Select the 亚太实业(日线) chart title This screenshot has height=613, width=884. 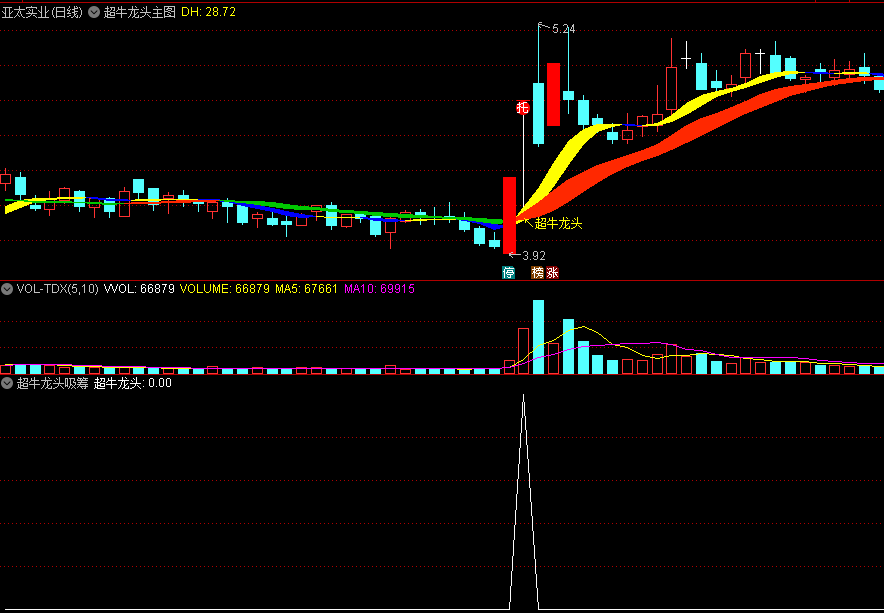pyautogui.click(x=42, y=12)
